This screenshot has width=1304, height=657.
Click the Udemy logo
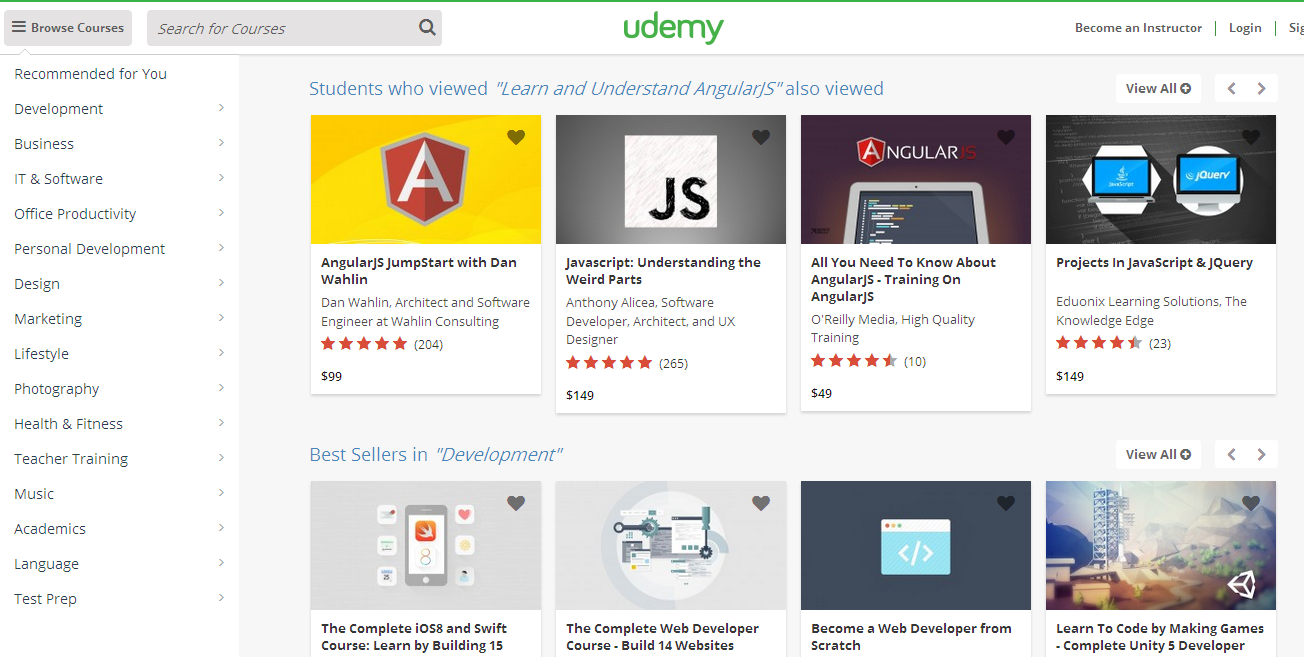click(x=673, y=28)
